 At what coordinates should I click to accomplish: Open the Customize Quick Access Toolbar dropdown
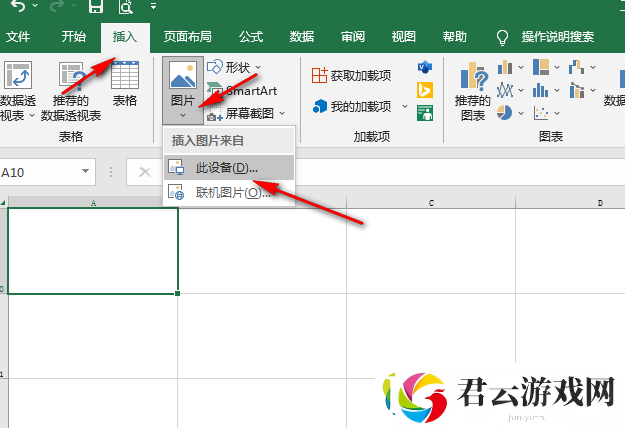153,6
